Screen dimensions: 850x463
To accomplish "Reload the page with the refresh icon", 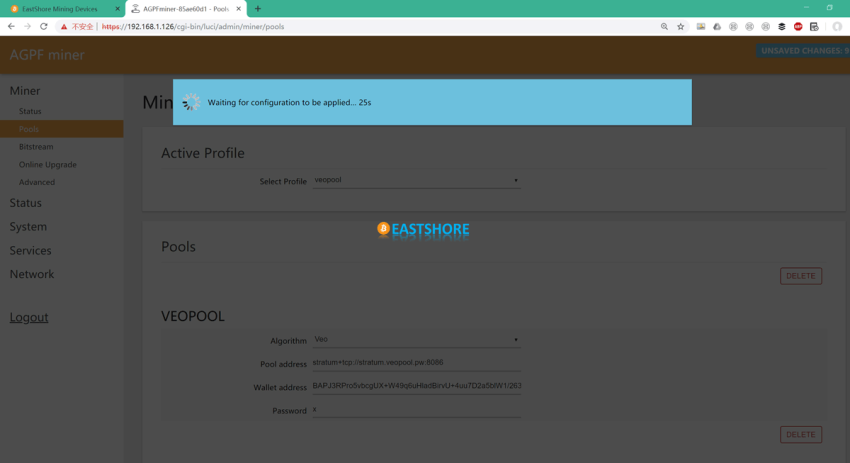I will pyautogui.click(x=44, y=27).
